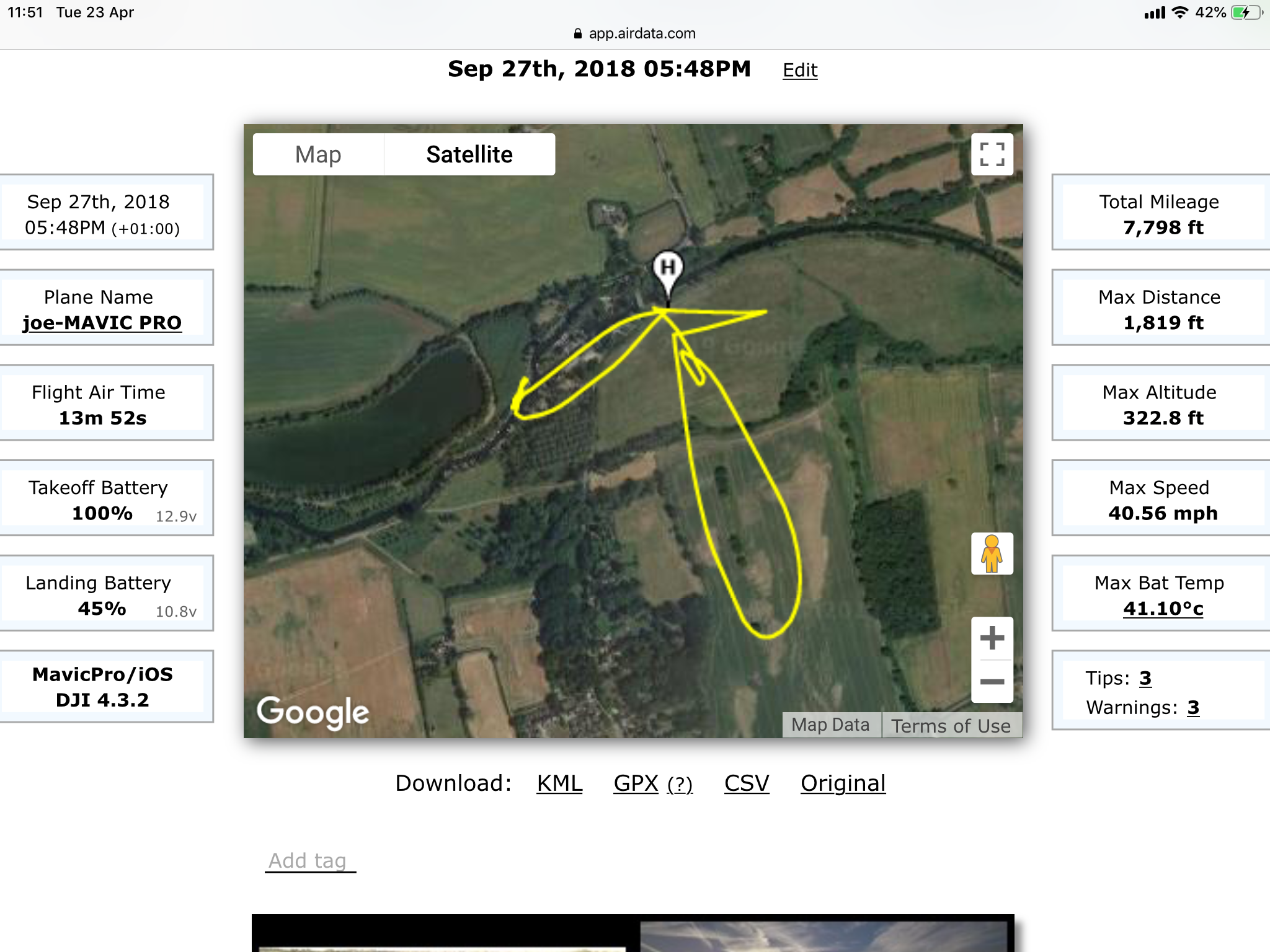1270x952 pixels.
Task: Toggle fullscreen map view
Action: tap(992, 154)
